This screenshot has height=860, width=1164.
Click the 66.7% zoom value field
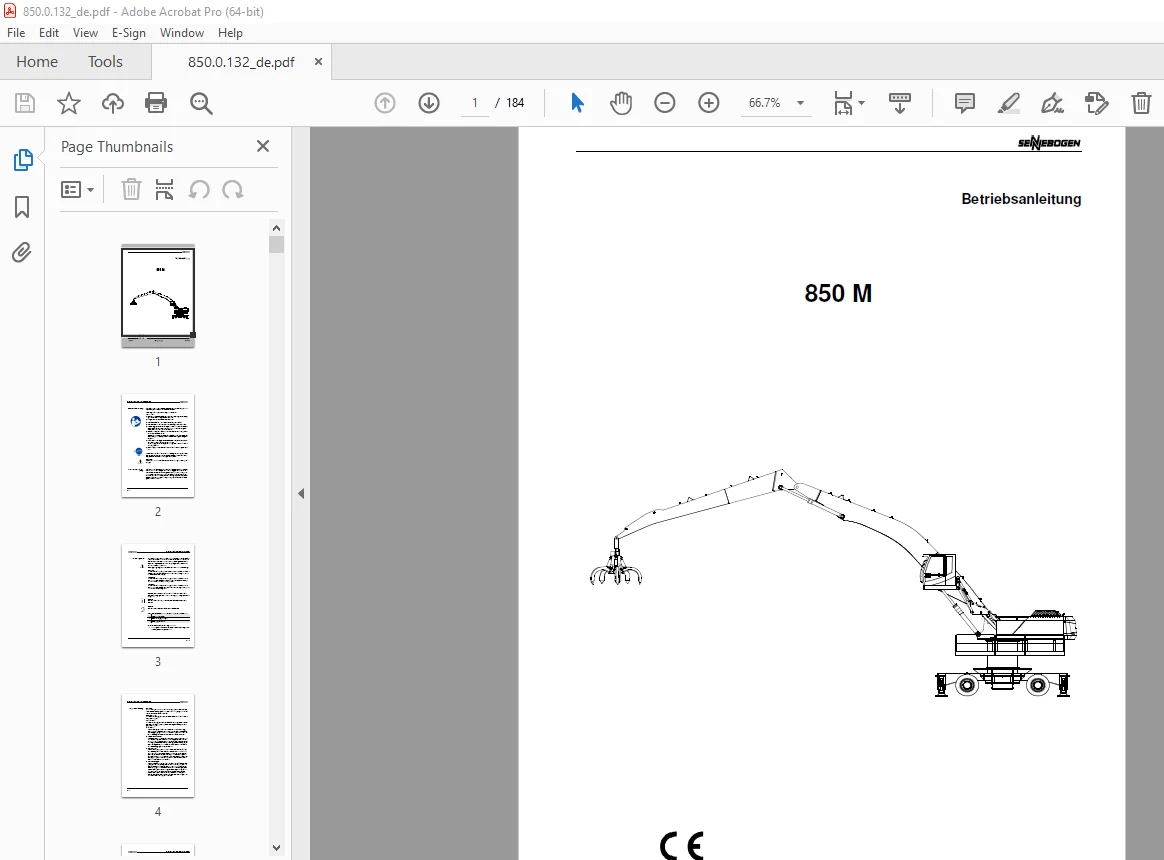[x=765, y=103]
